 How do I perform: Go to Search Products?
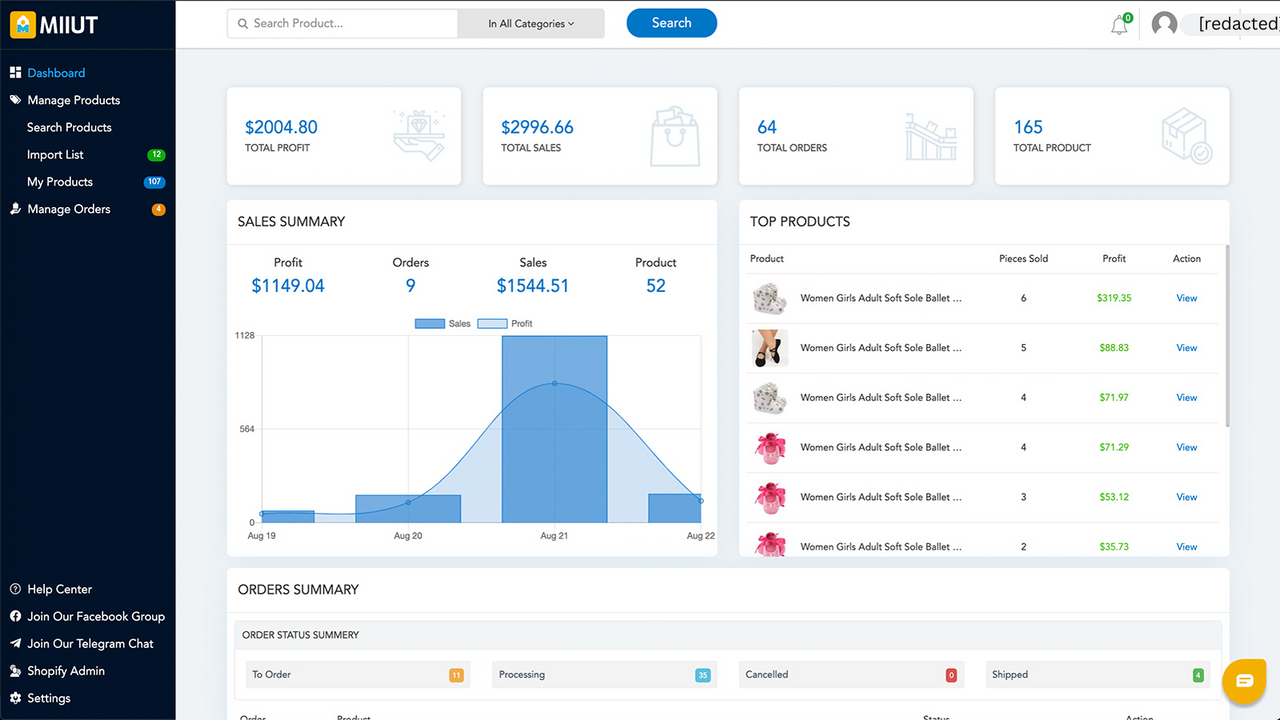(69, 127)
